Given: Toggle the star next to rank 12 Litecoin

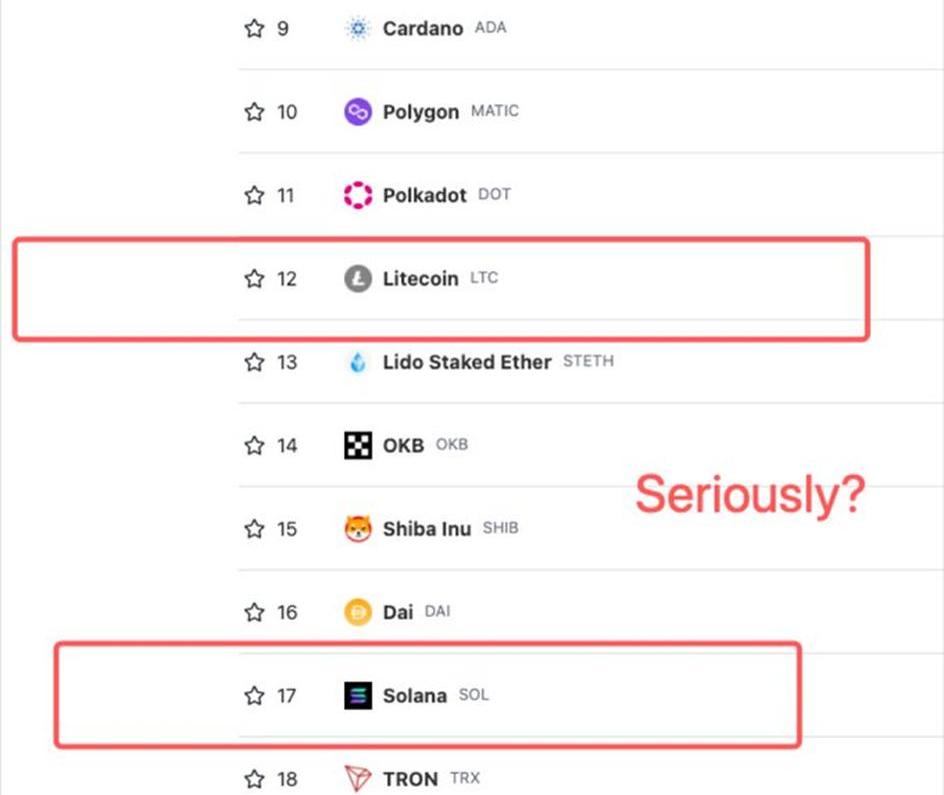Looking at the screenshot, I should click(254, 279).
